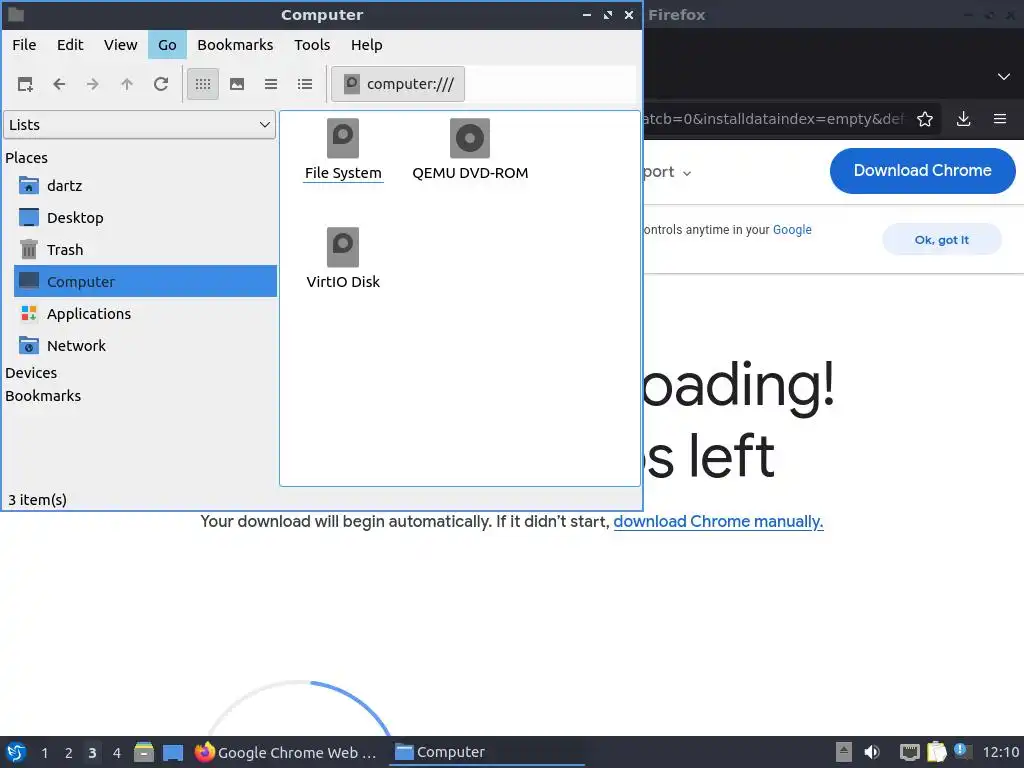This screenshot has width=1024, height=768.
Task: Open the File menu
Action: point(24,45)
